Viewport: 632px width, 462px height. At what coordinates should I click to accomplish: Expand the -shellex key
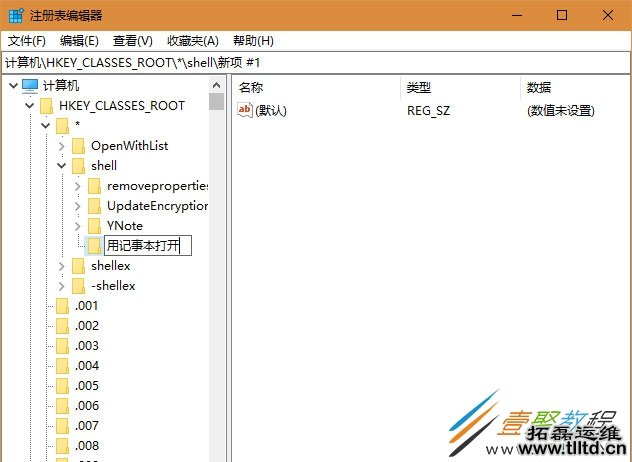tap(62, 286)
